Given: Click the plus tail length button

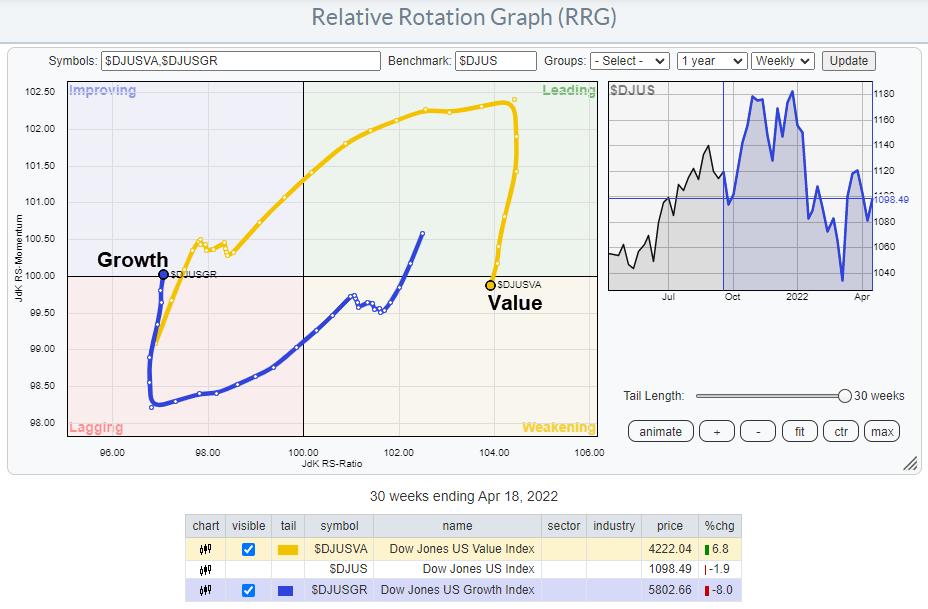Looking at the screenshot, I should 717,431.
